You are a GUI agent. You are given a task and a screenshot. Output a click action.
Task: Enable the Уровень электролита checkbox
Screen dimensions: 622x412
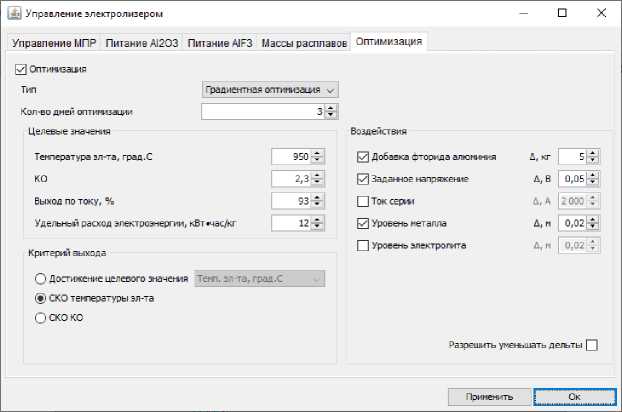click(363, 246)
